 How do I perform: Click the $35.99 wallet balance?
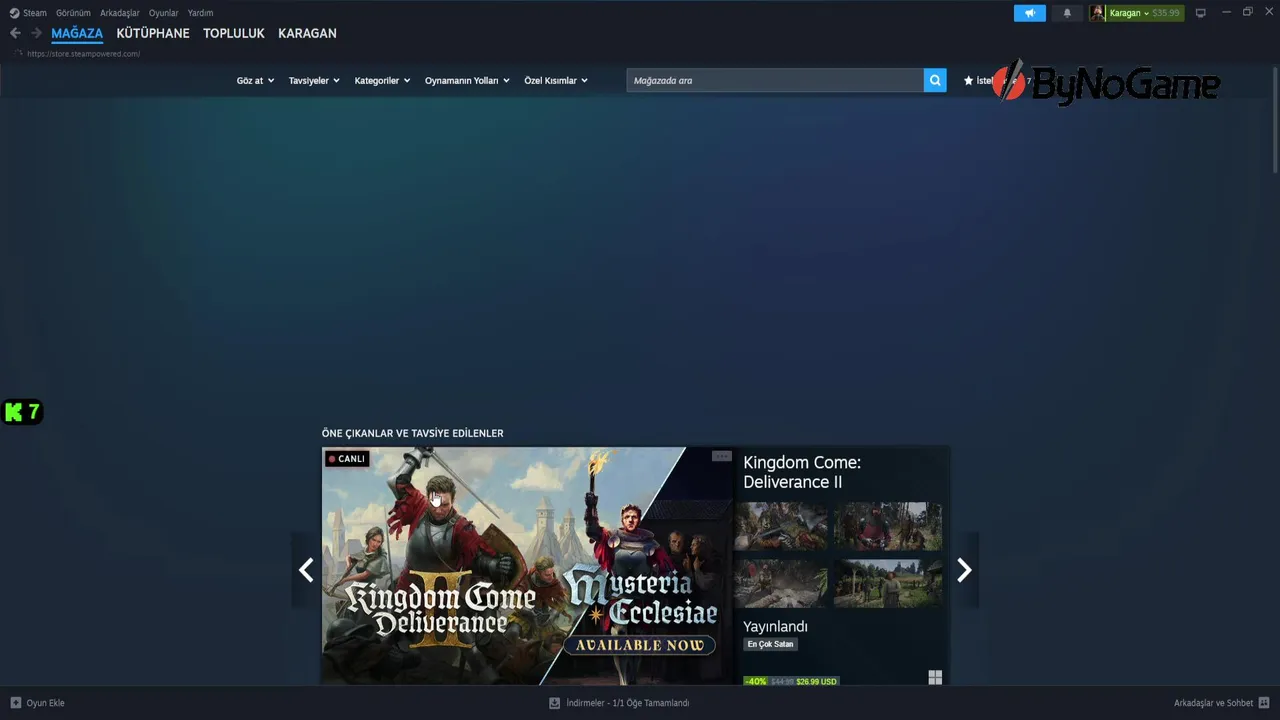tap(1166, 13)
